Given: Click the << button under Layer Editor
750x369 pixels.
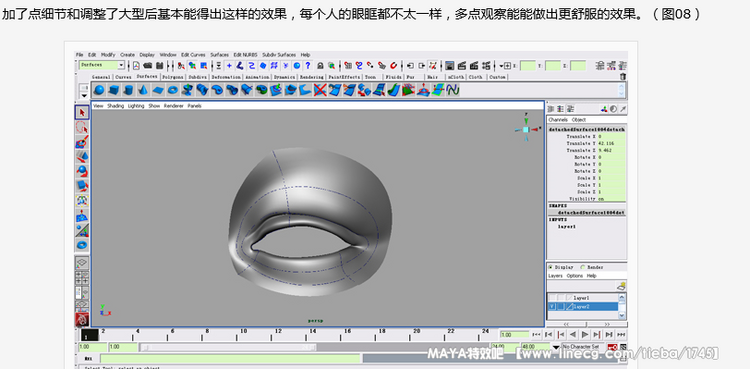Looking at the screenshot, I should pyautogui.click(x=567, y=324).
